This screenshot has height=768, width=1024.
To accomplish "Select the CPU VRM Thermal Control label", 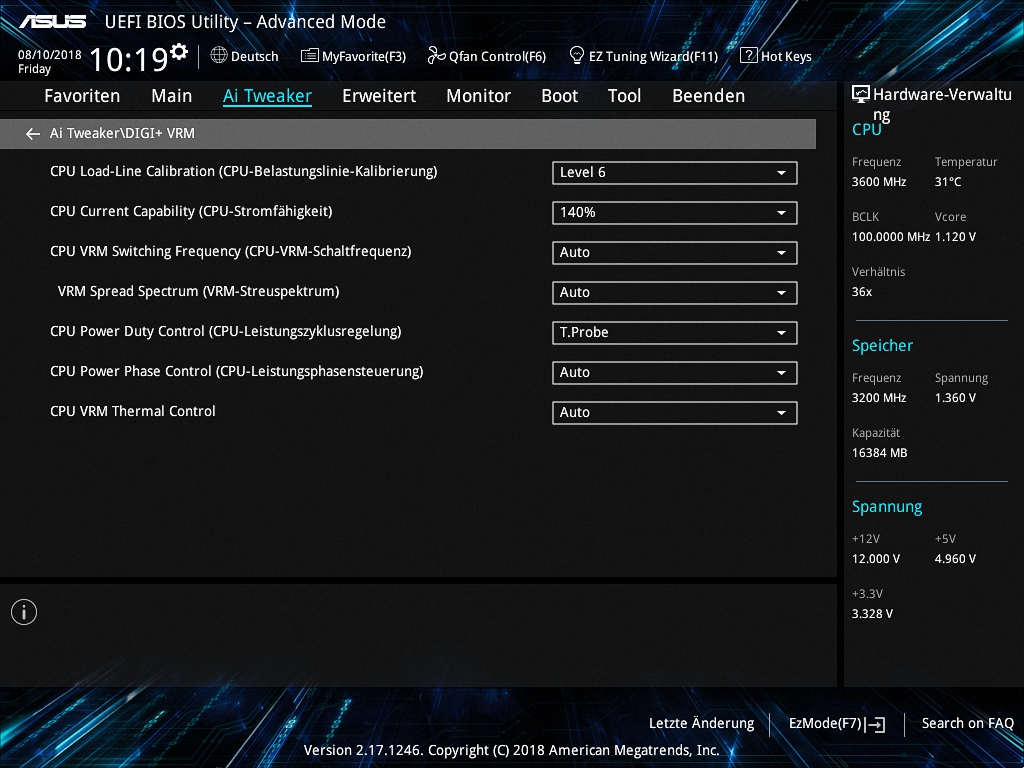I will (133, 411).
